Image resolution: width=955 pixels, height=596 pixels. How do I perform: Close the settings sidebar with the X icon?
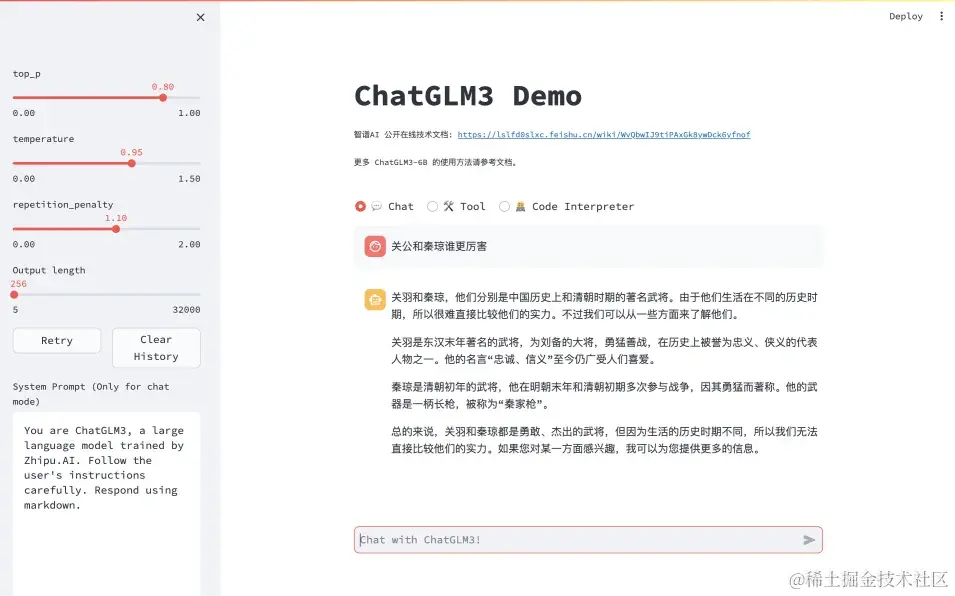tap(199, 16)
